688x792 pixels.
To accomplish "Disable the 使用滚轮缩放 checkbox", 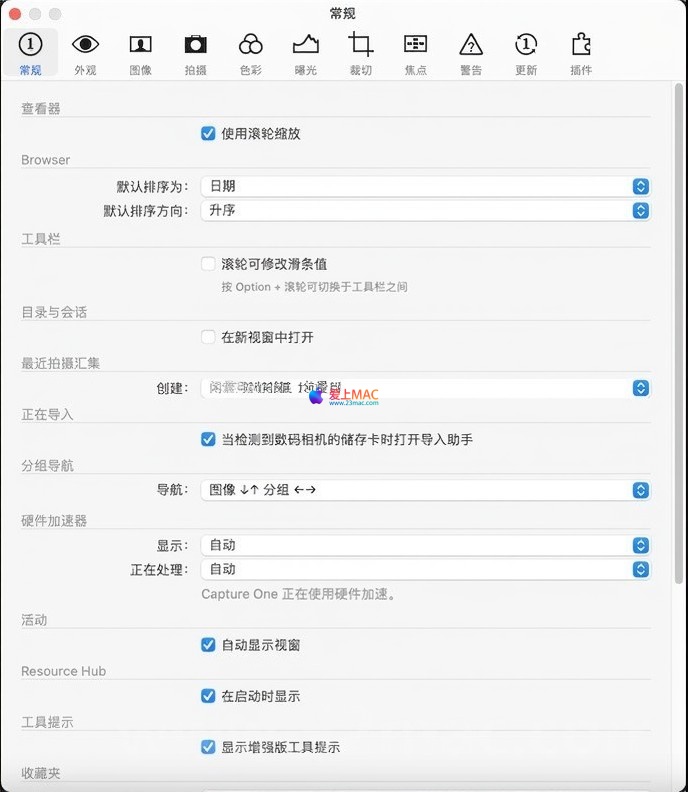I will point(208,133).
